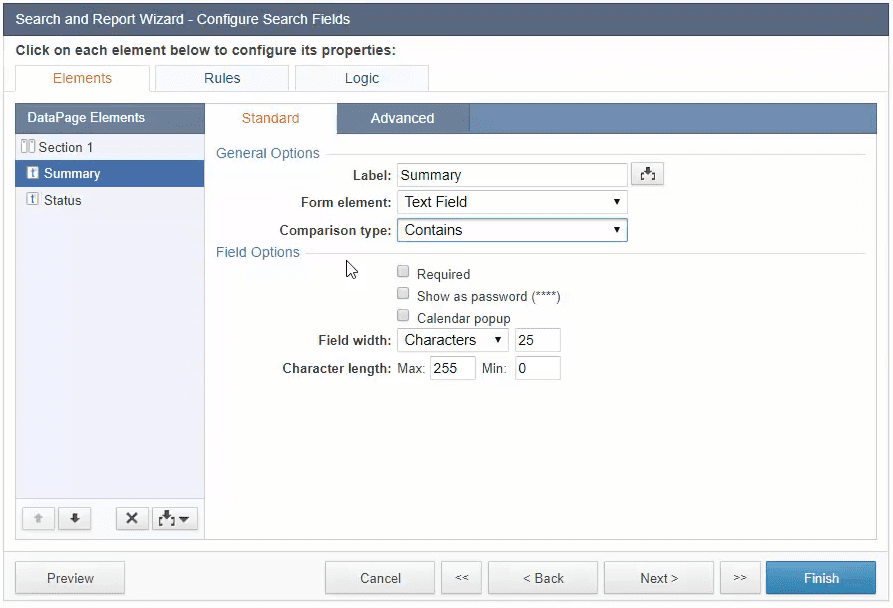Check the Calendar popup option
The width and height of the screenshot is (893, 608).
[x=403, y=316]
